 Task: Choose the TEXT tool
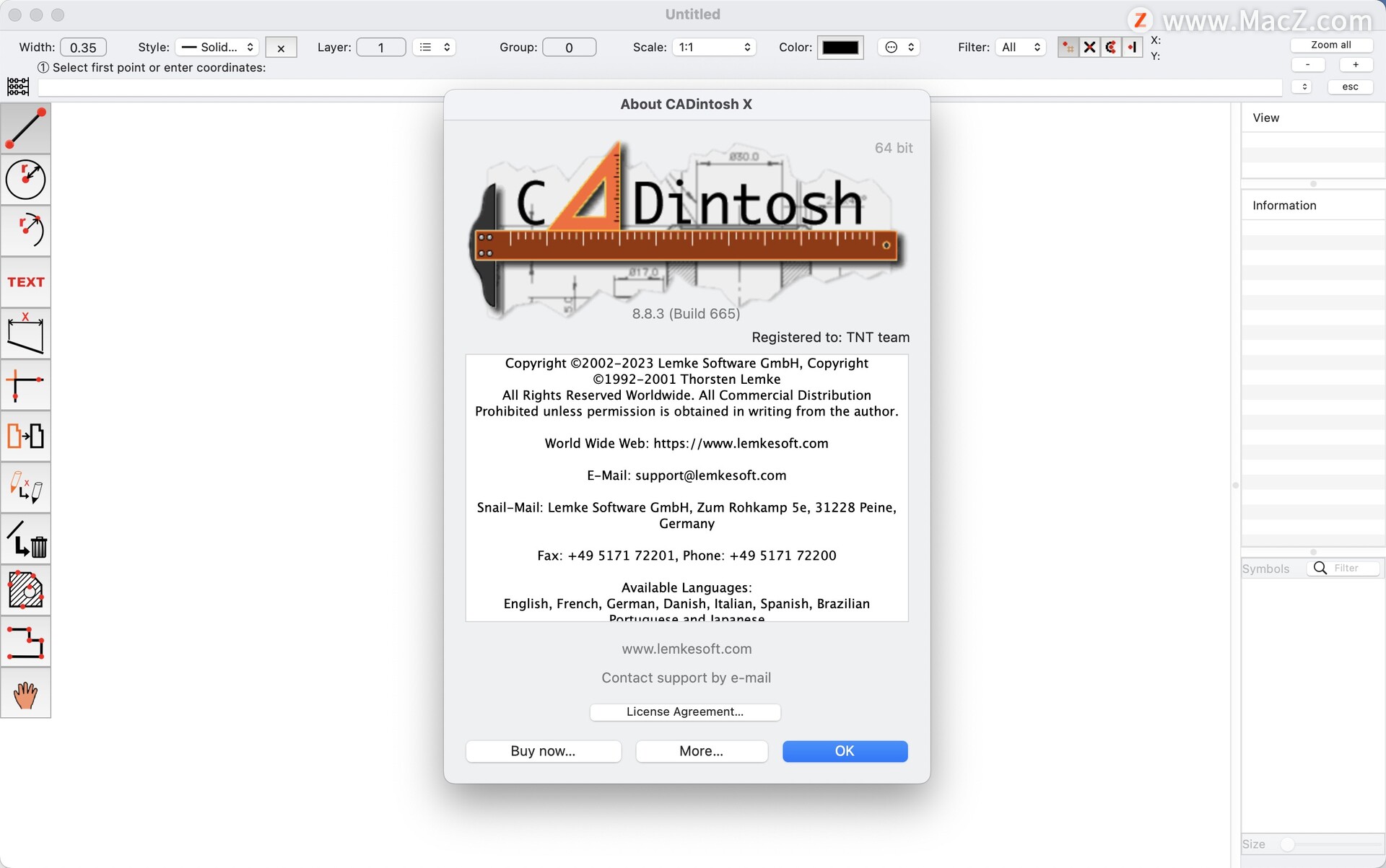(x=25, y=282)
